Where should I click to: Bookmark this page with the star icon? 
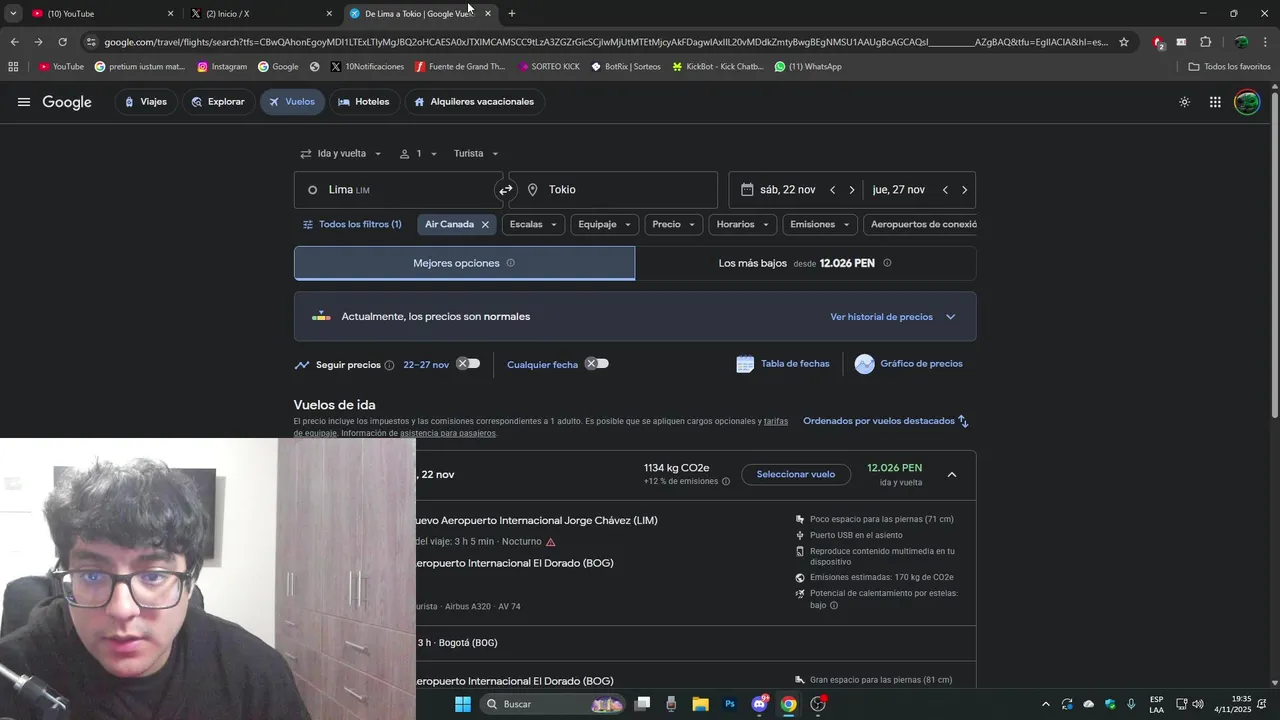pyautogui.click(x=1124, y=42)
